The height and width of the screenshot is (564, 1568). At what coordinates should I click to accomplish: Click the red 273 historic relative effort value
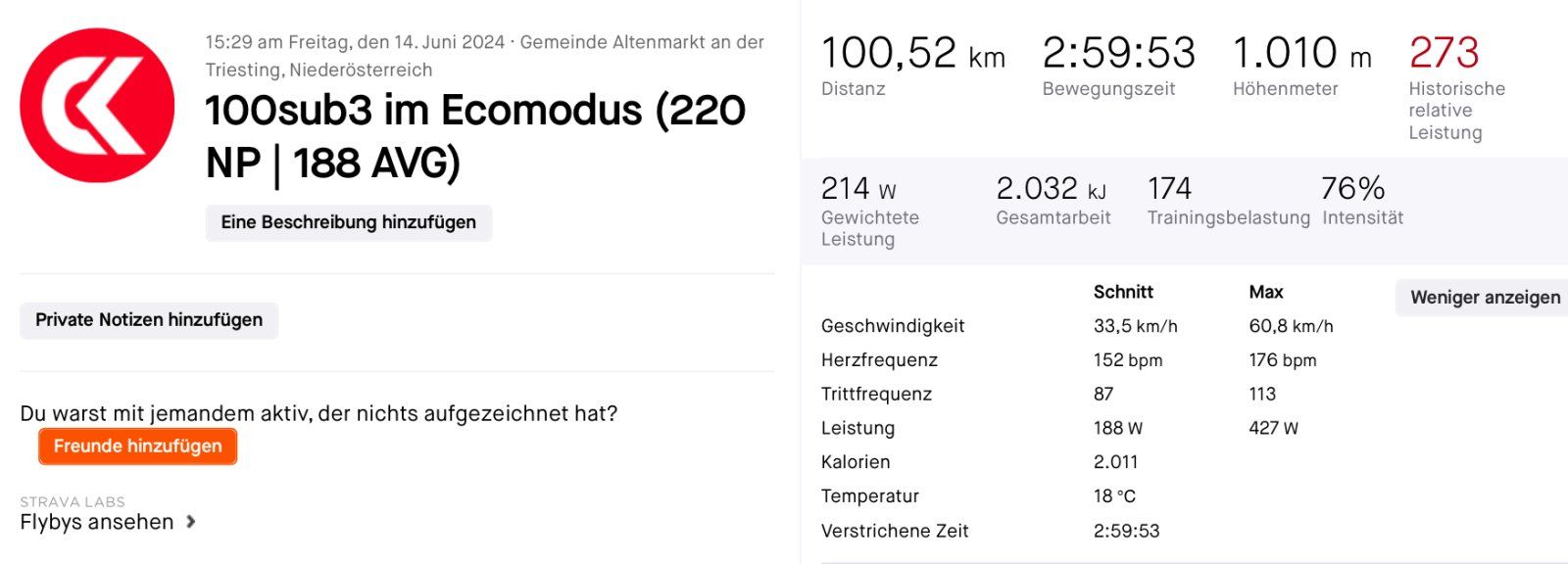coord(1444,53)
